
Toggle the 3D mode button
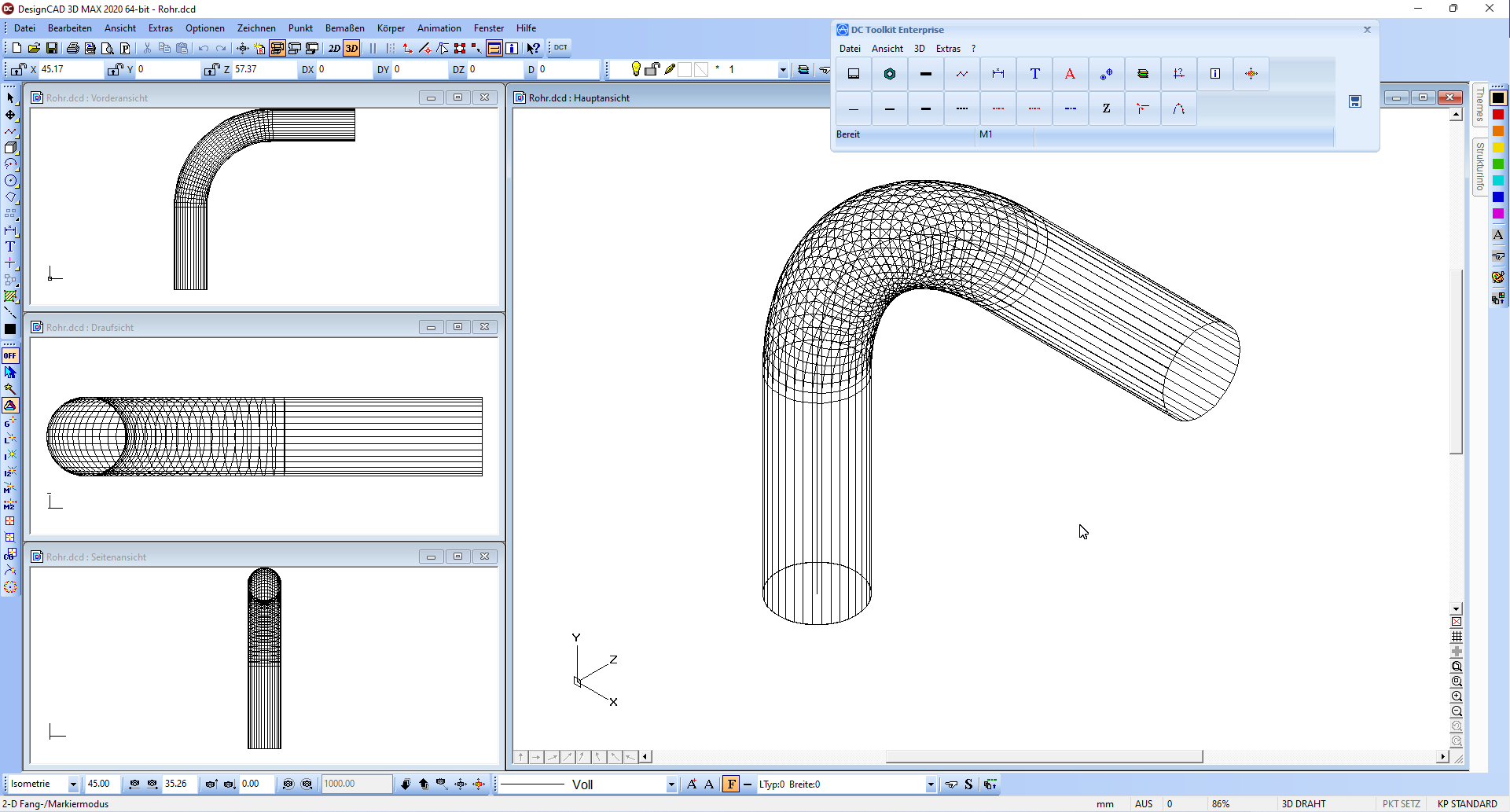(351, 48)
